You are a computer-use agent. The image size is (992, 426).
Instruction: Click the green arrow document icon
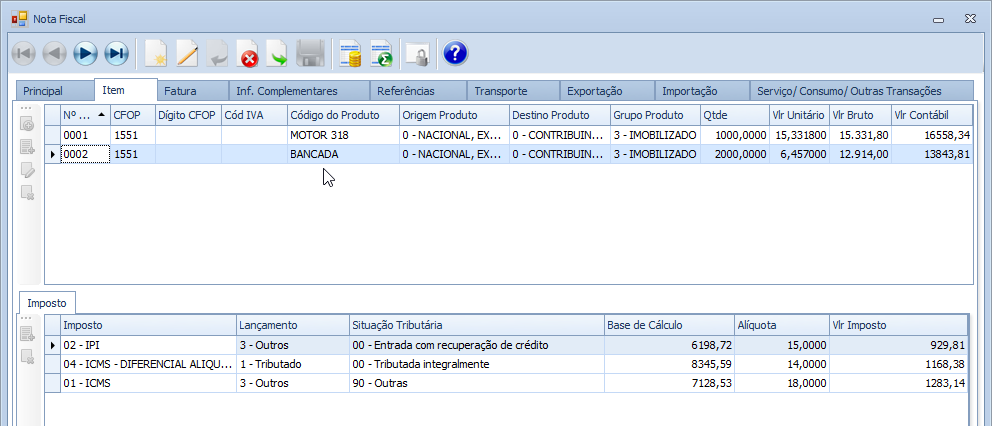277,53
